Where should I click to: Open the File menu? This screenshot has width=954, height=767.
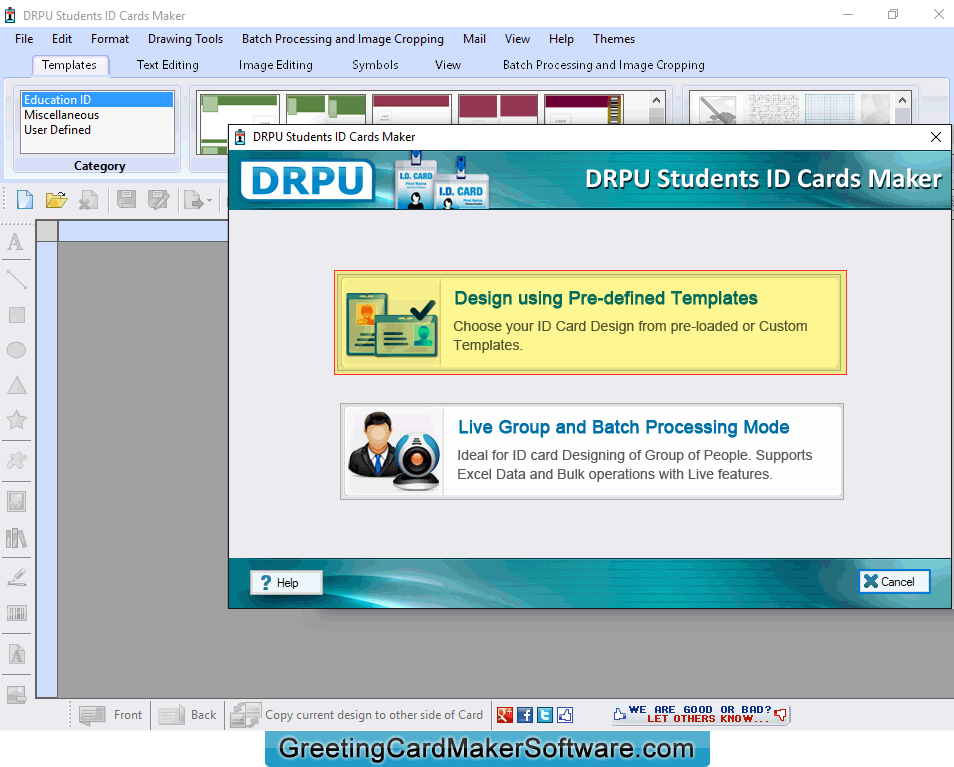tap(24, 39)
